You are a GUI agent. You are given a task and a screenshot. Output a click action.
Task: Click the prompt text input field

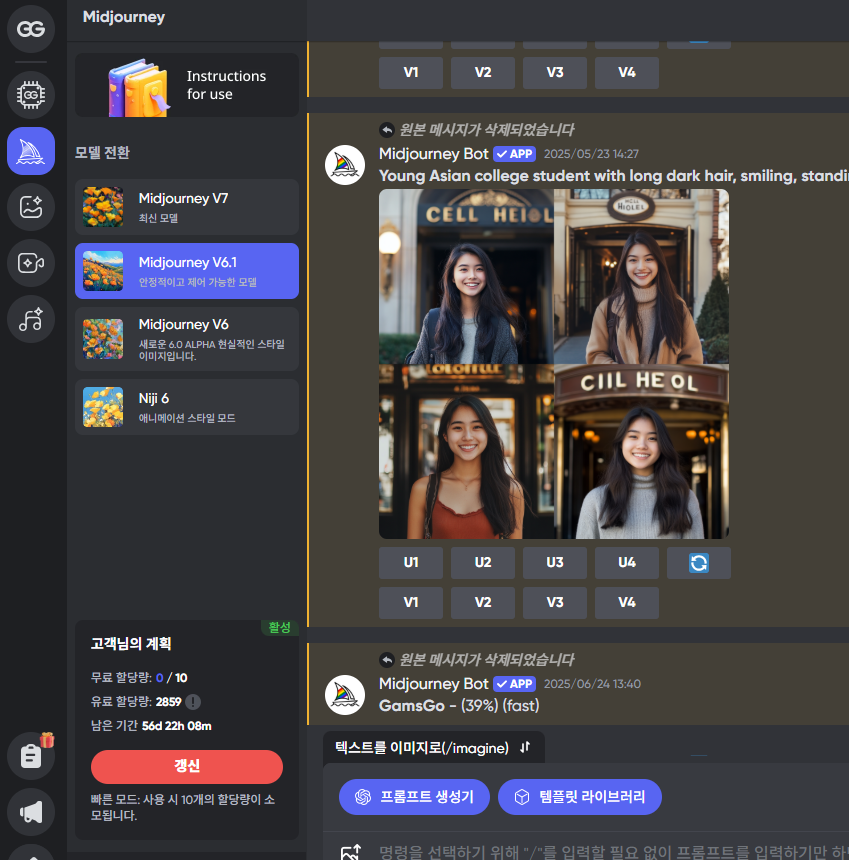[613, 852]
